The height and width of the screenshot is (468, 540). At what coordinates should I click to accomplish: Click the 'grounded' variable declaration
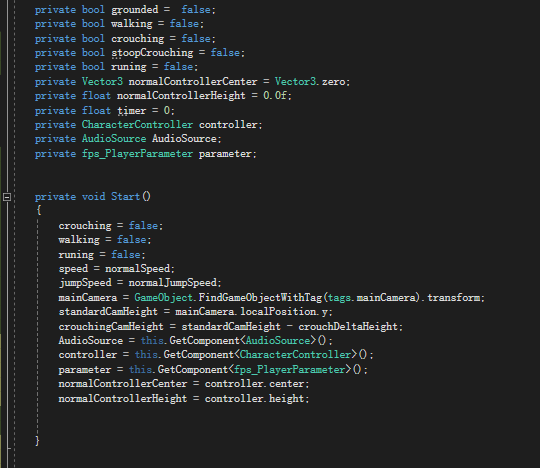(x=135, y=10)
